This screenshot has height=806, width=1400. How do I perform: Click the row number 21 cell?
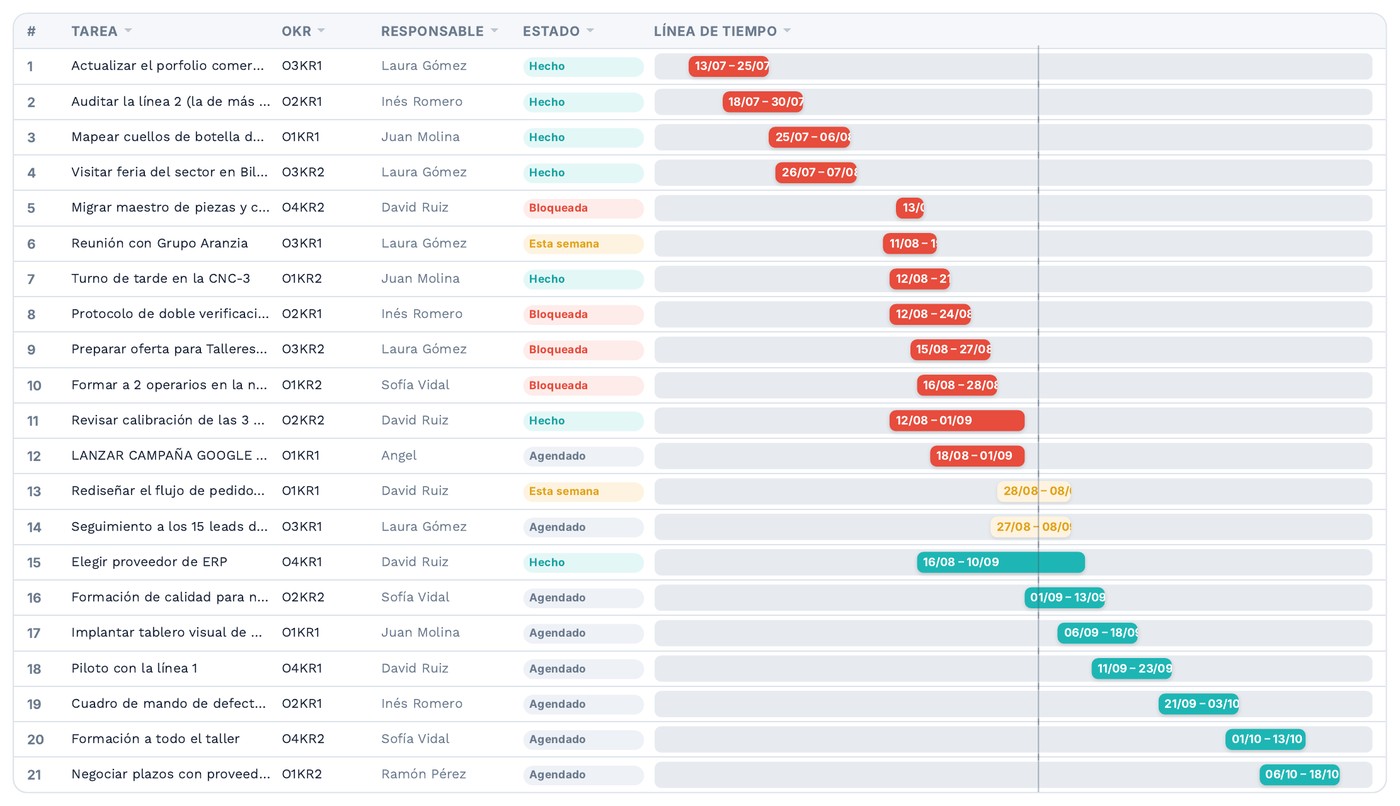click(x=35, y=774)
